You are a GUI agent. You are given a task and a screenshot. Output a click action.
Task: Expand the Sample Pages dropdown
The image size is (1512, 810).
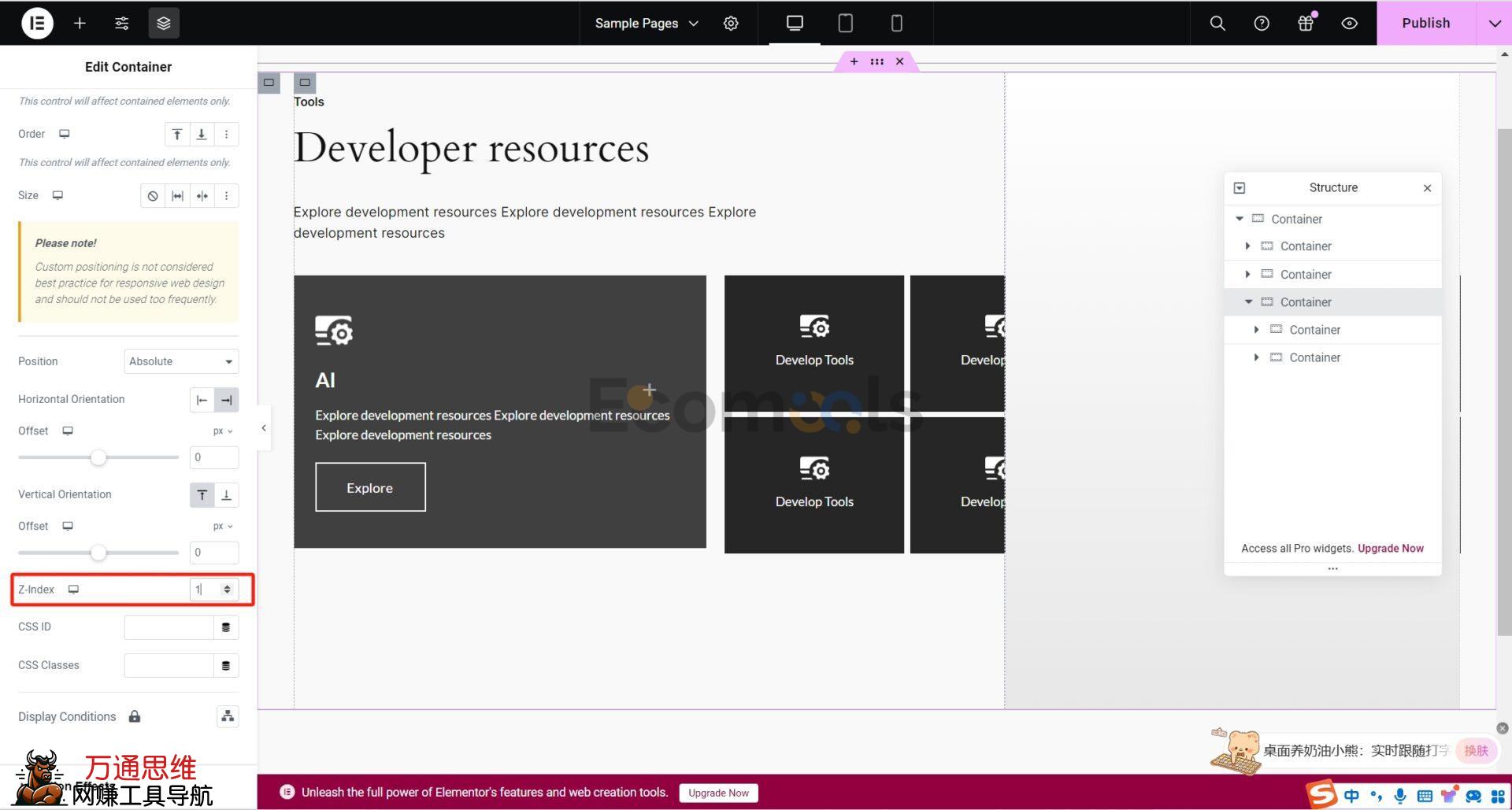click(x=646, y=23)
